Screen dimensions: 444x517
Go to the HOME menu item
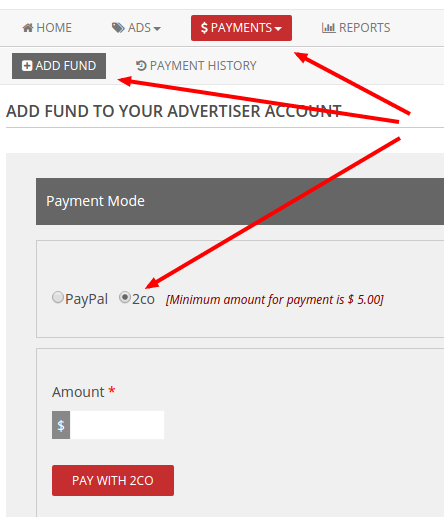point(47,28)
